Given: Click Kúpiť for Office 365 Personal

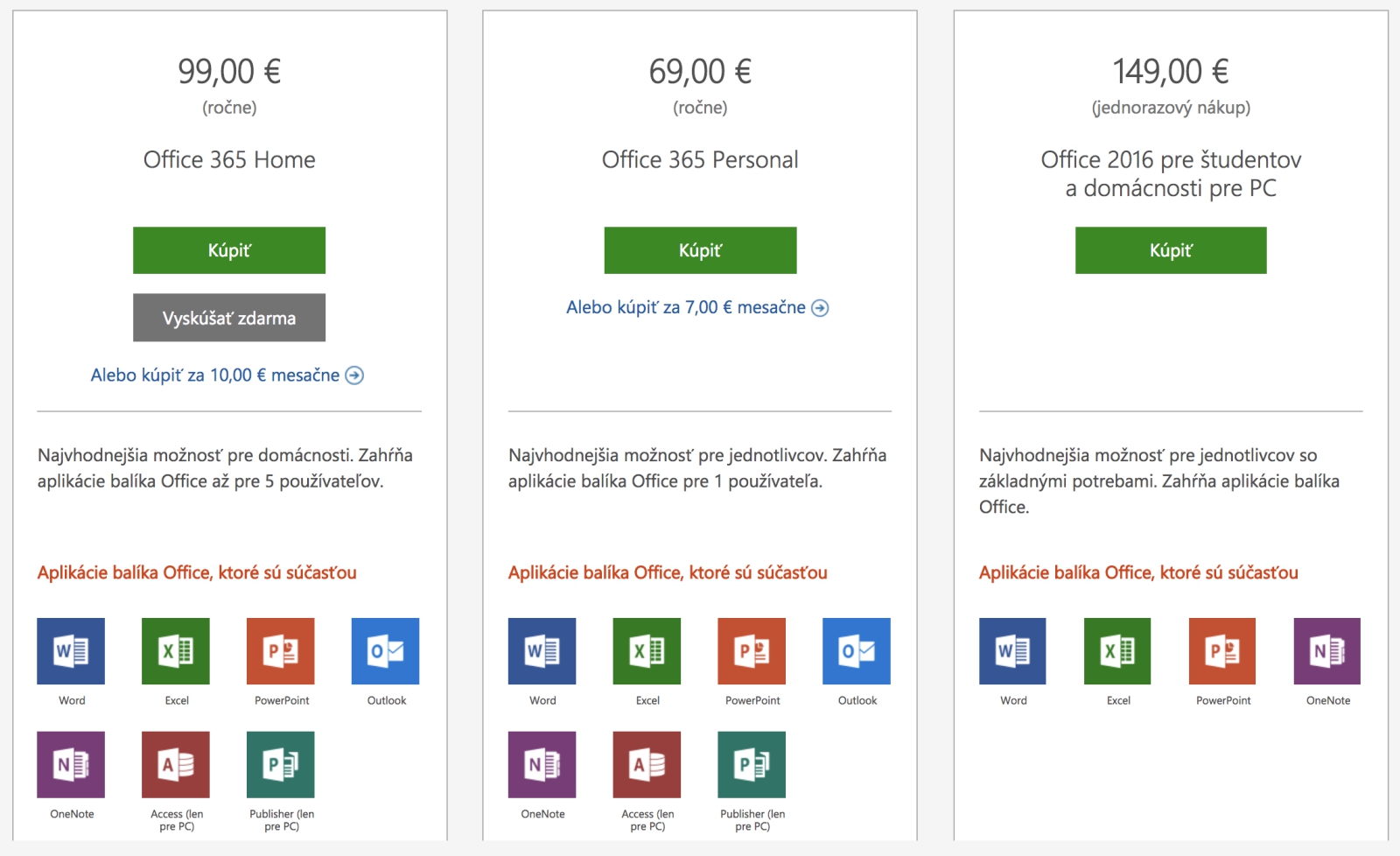Looking at the screenshot, I should pos(700,250).
